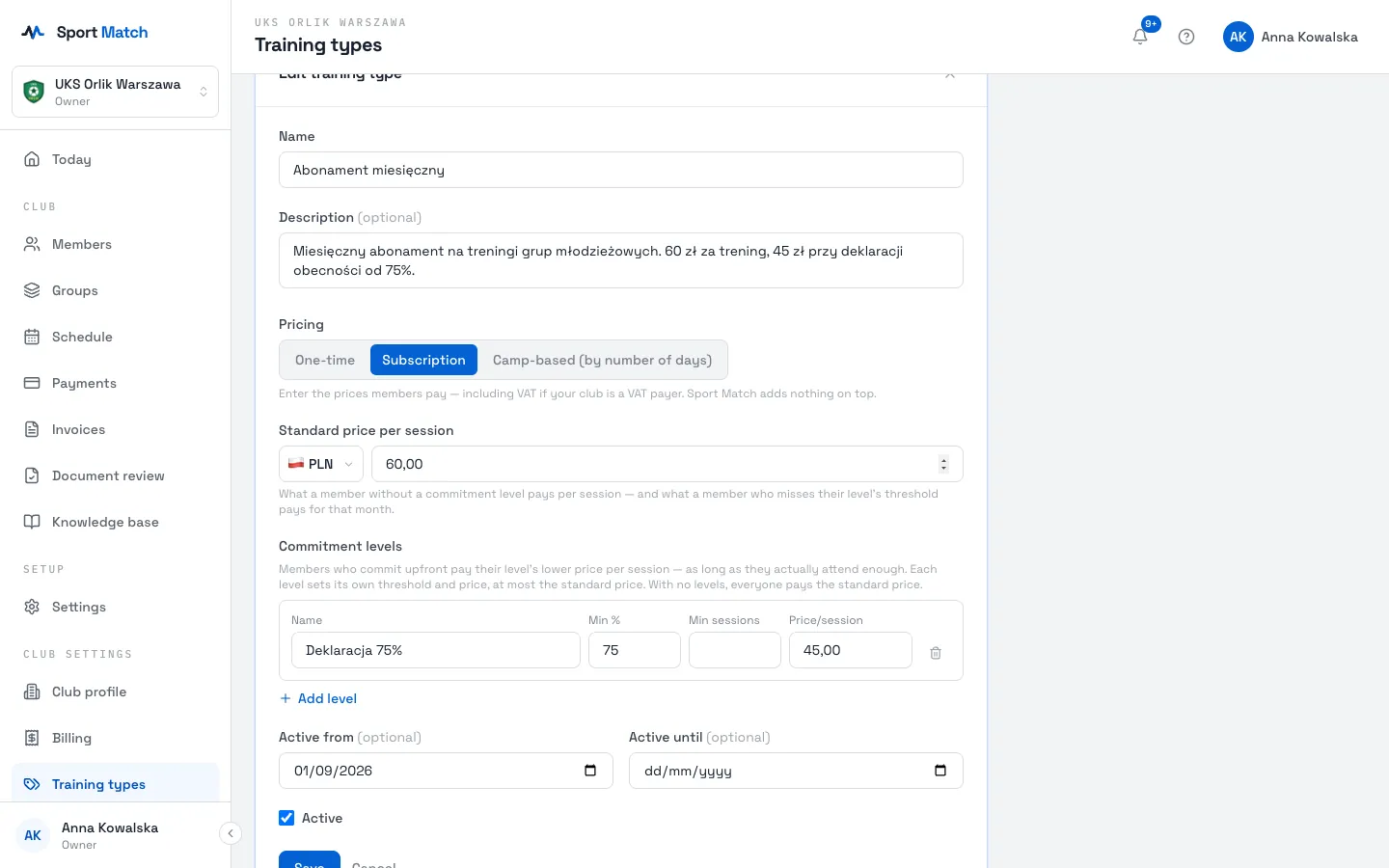Click the standard price field showing 60,00
The width and height of the screenshot is (1389, 868).
[x=667, y=464]
